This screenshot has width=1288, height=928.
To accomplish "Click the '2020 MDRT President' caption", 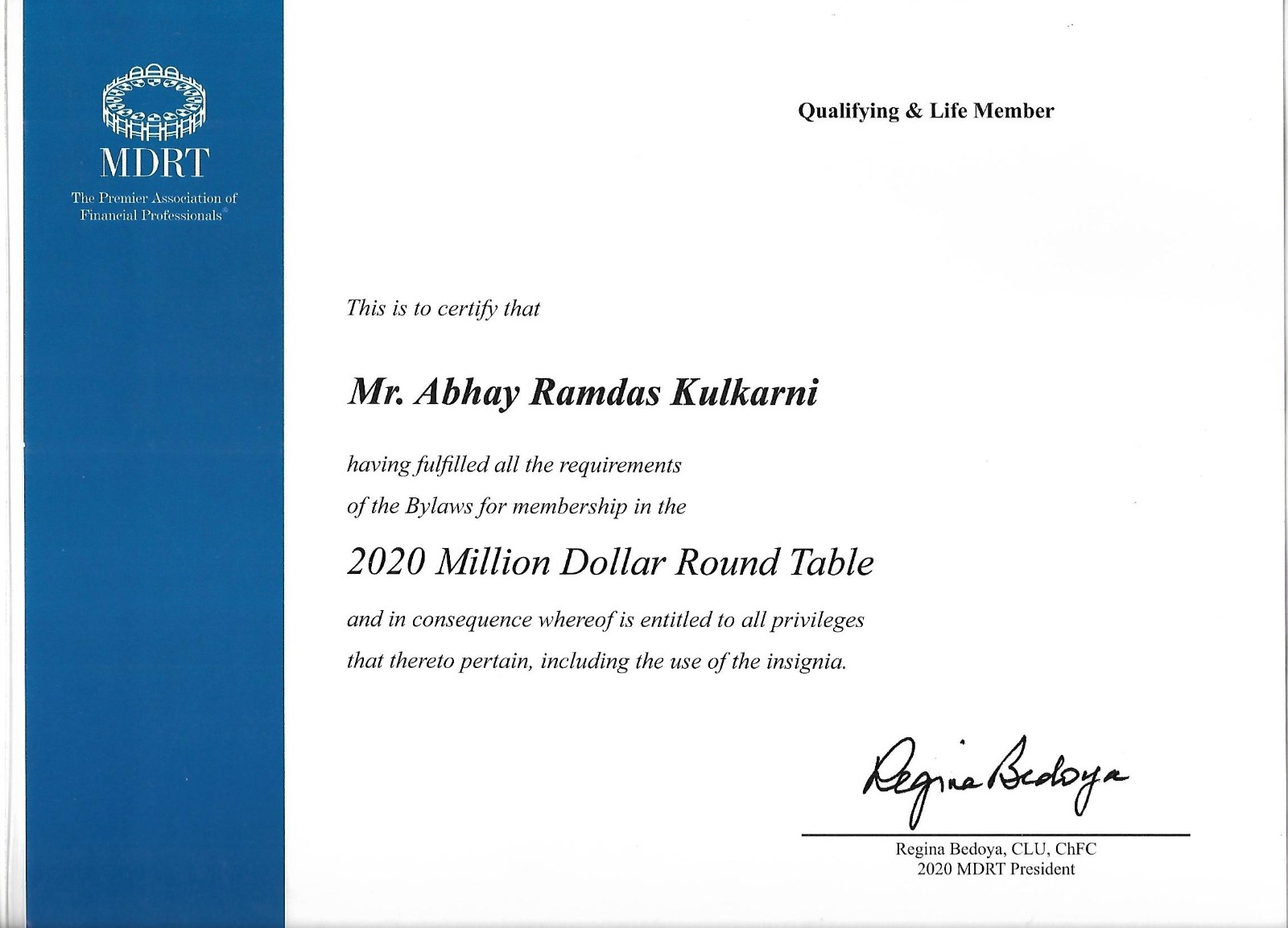I will tap(996, 869).
